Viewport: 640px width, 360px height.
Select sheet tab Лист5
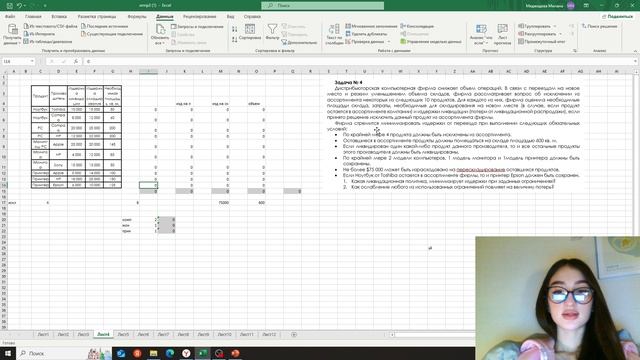click(x=123, y=334)
